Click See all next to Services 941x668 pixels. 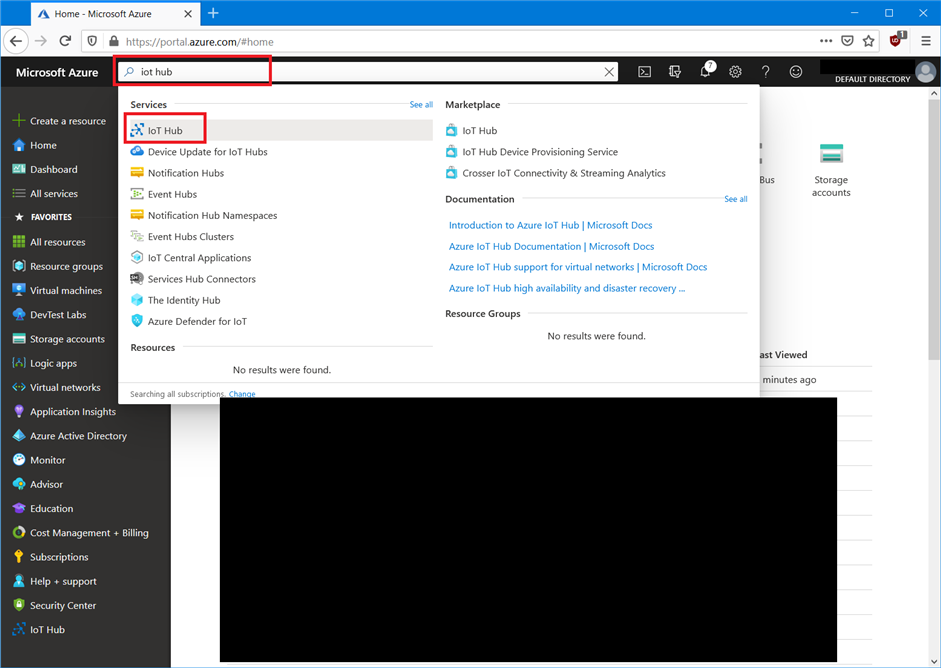421,105
